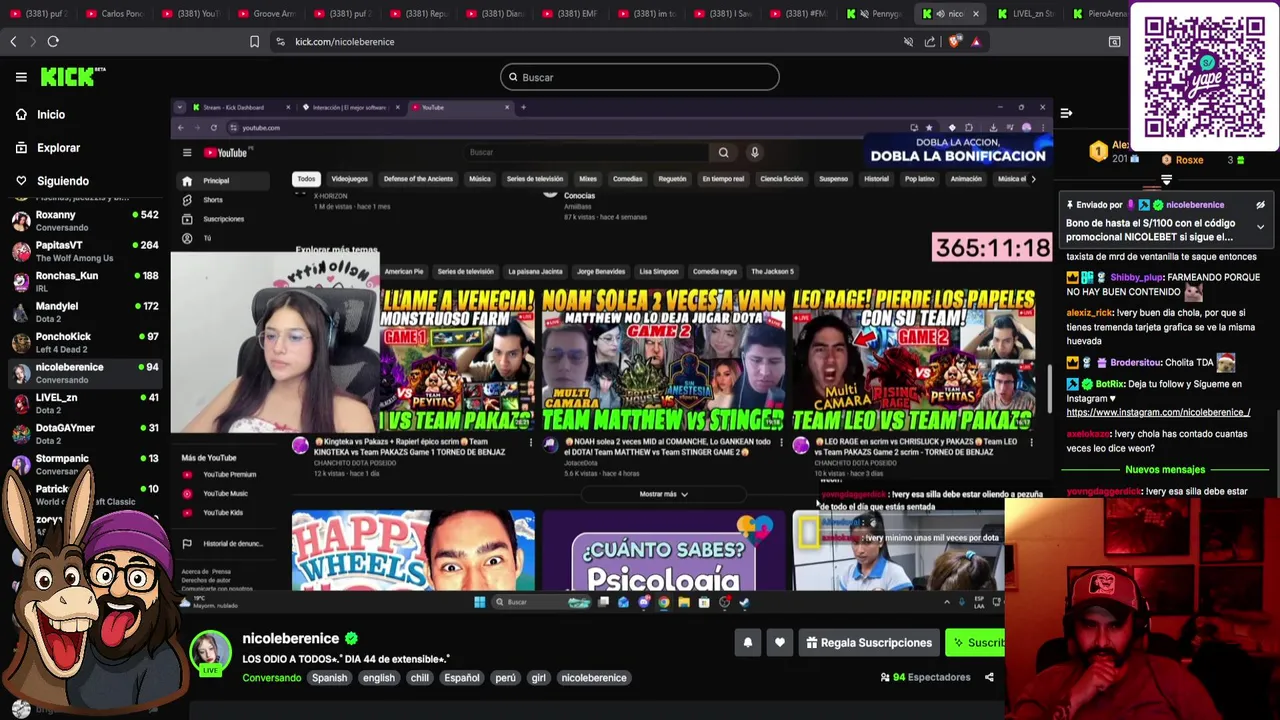Click BotRix username in chat
Screen dimensions: 1280x720
tap(1110, 384)
